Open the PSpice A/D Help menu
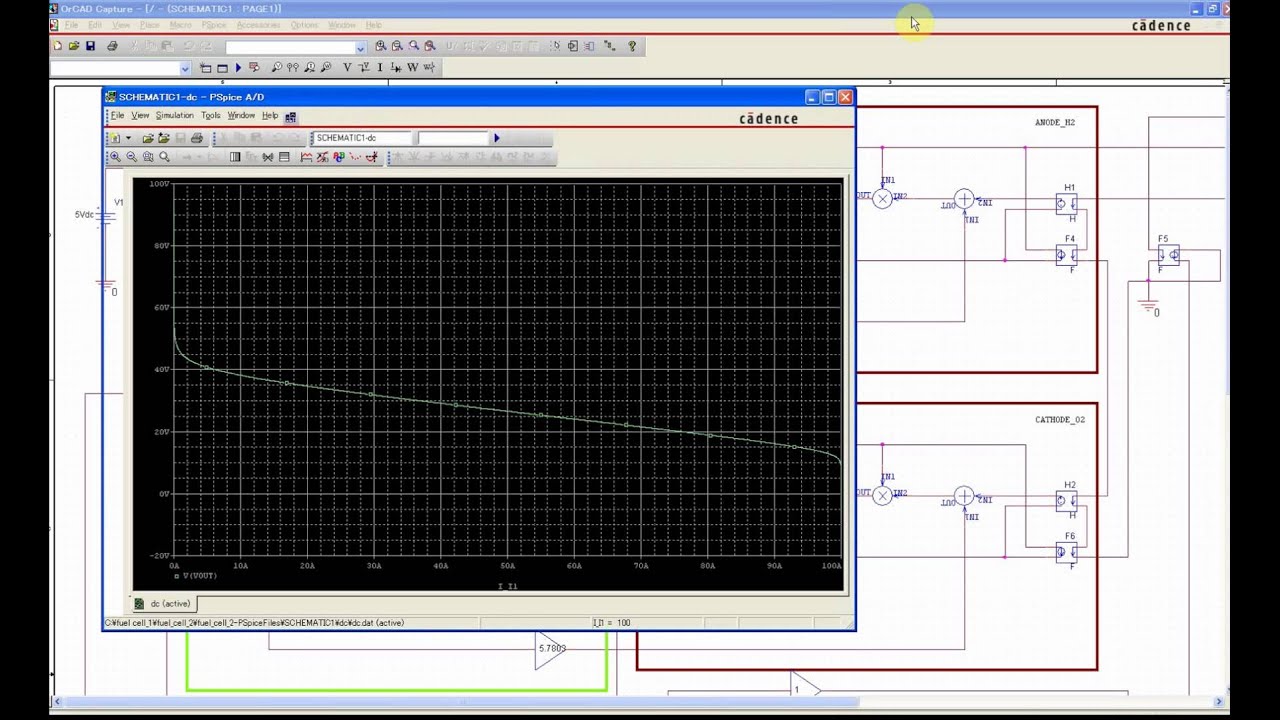The image size is (1280, 720). click(x=270, y=116)
